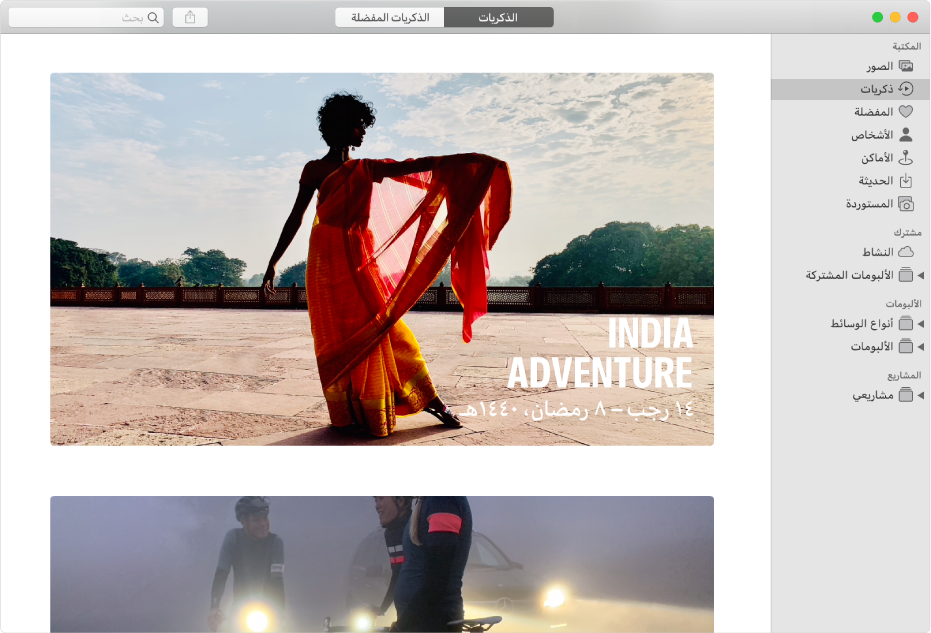Click the date ١٤ رجب – ٨ رمضان text
Image resolution: width=931 pixels, height=633 pixels.
[x=577, y=409]
